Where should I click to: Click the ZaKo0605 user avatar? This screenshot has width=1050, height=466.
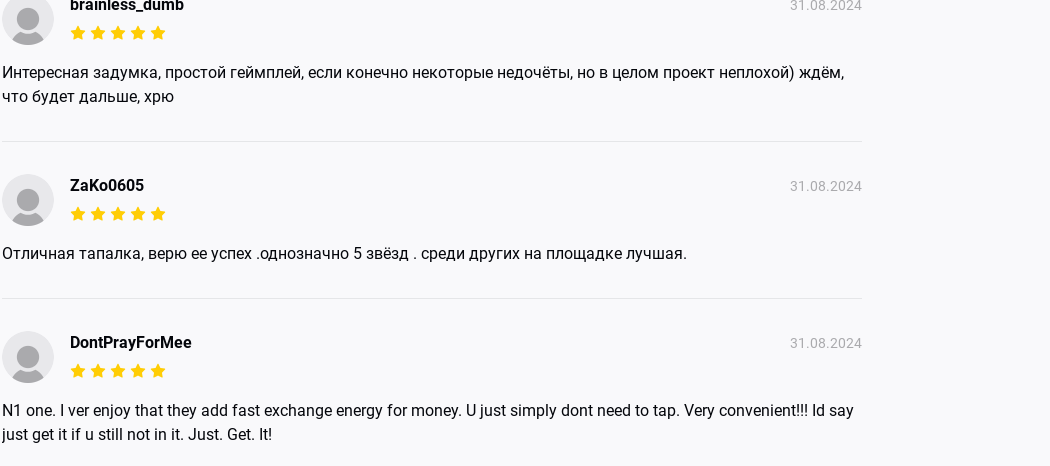tap(28, 200)
